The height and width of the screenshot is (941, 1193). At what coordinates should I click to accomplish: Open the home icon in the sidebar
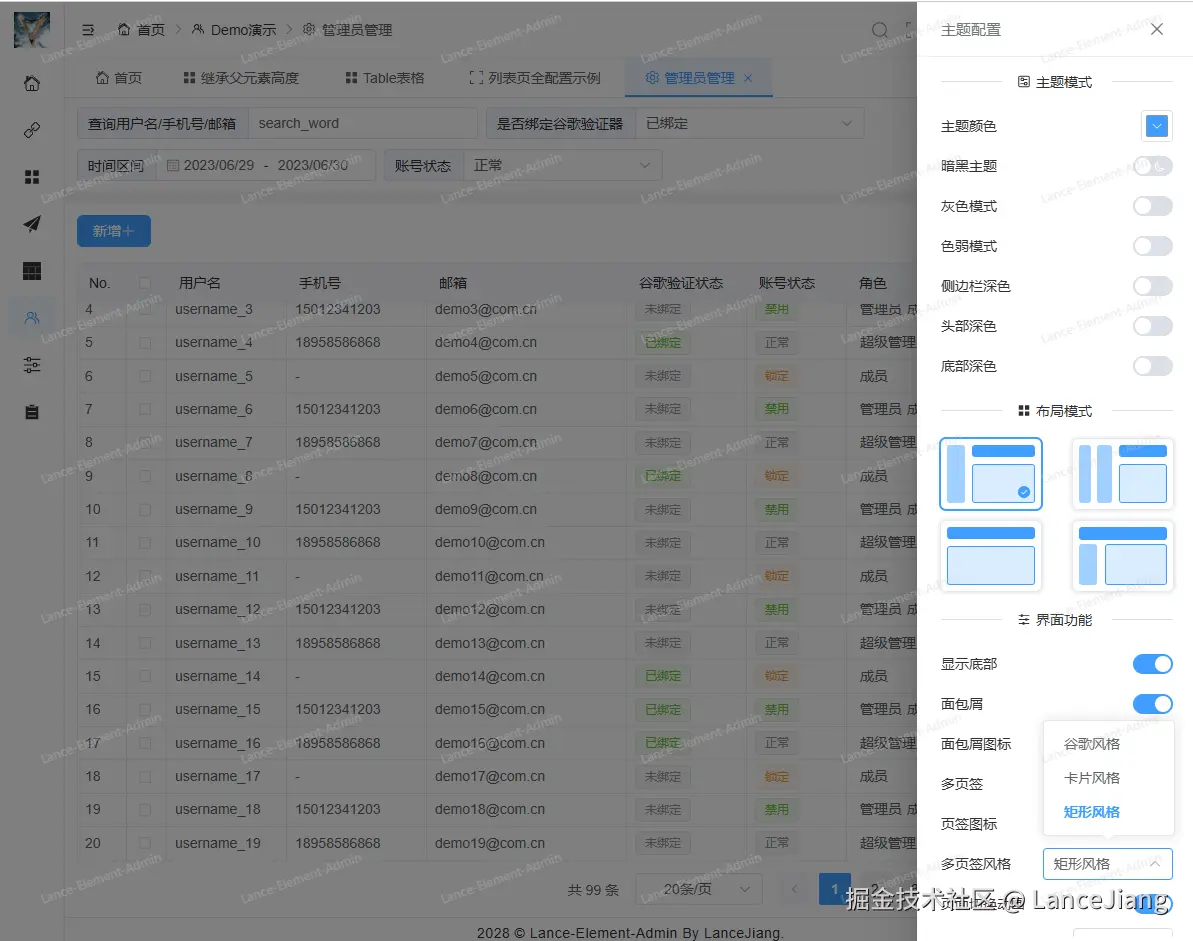tap(32, 84)
